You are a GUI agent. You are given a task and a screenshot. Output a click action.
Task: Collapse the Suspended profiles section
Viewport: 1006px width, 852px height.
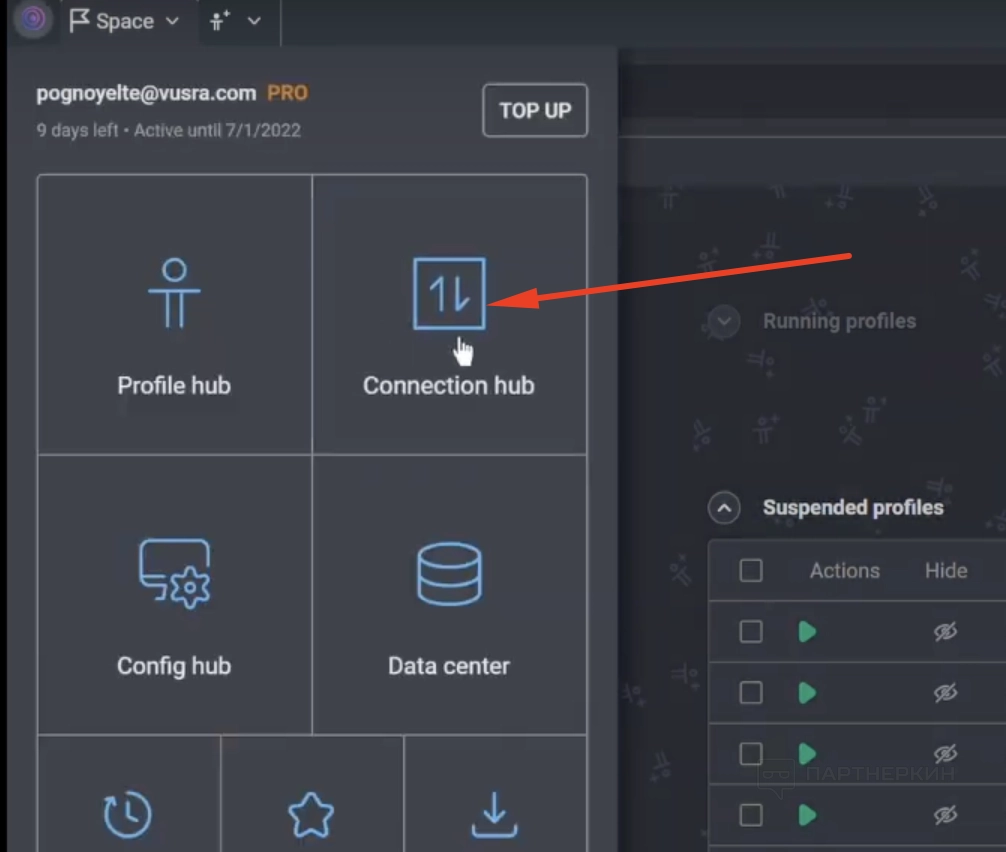(724, 508)
